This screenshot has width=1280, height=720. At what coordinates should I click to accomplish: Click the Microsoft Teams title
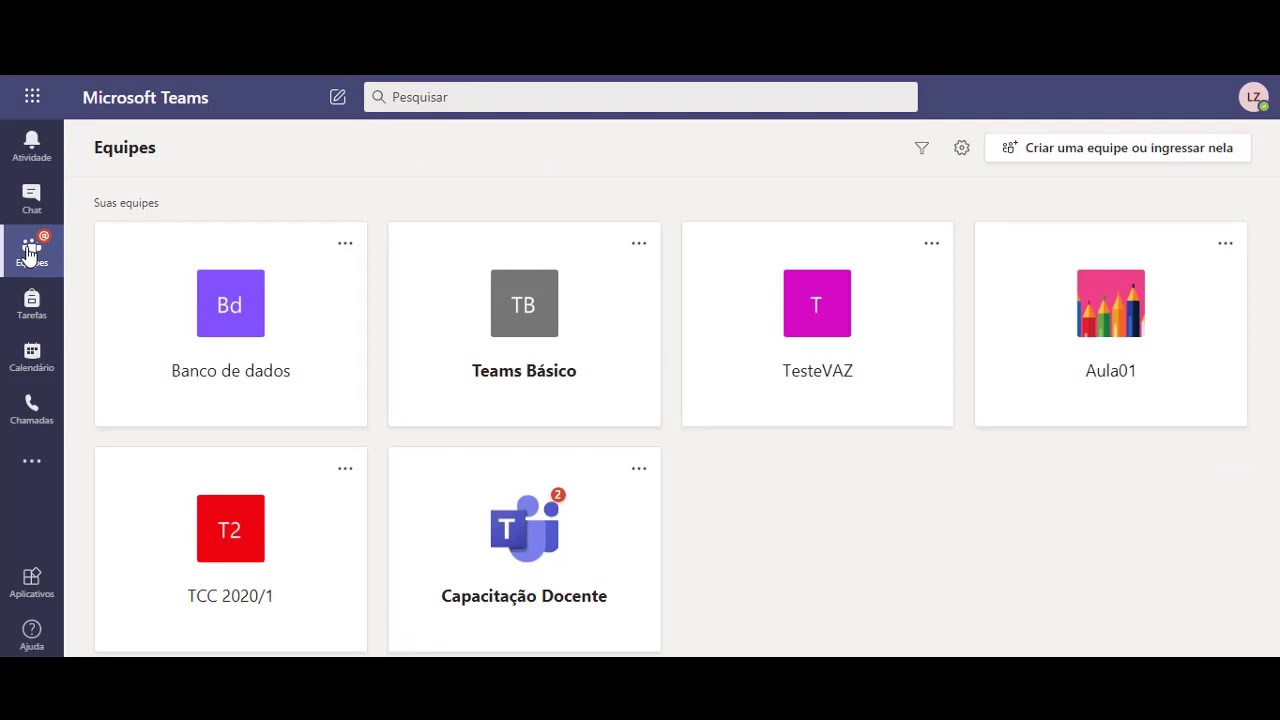tap(145, 97)
